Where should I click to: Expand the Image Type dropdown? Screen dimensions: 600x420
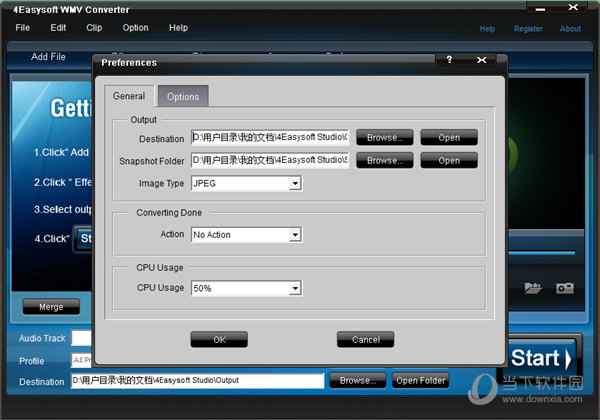295,183
